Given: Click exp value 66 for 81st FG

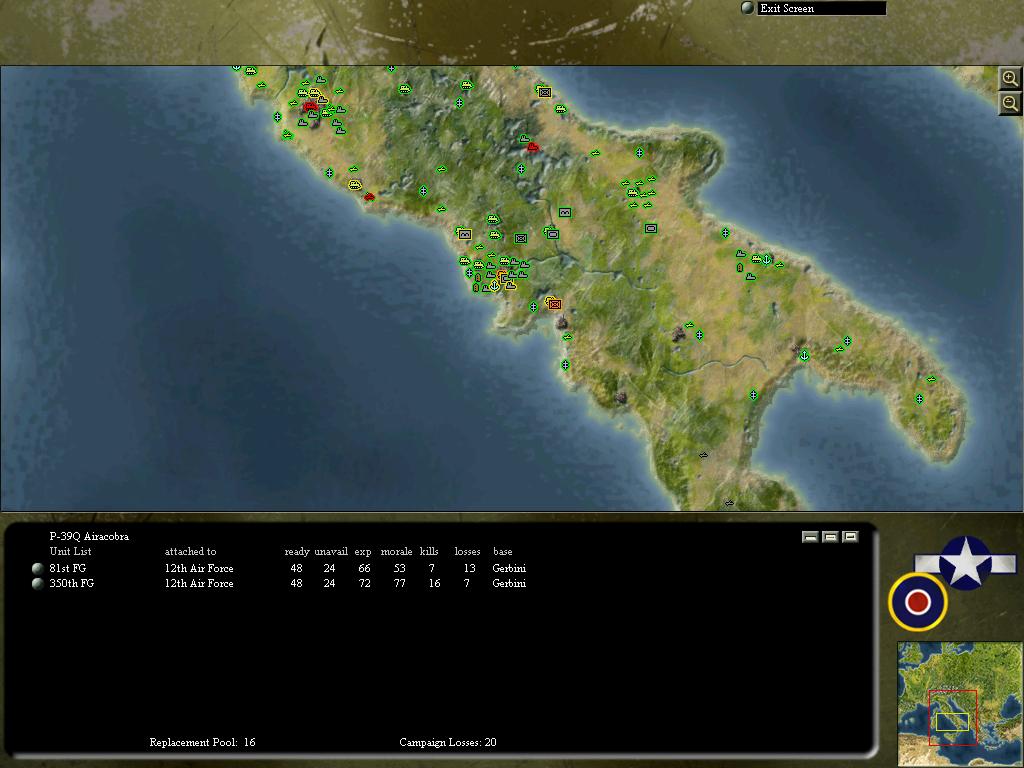Looking at the screenshot, I should click(364, 568).
